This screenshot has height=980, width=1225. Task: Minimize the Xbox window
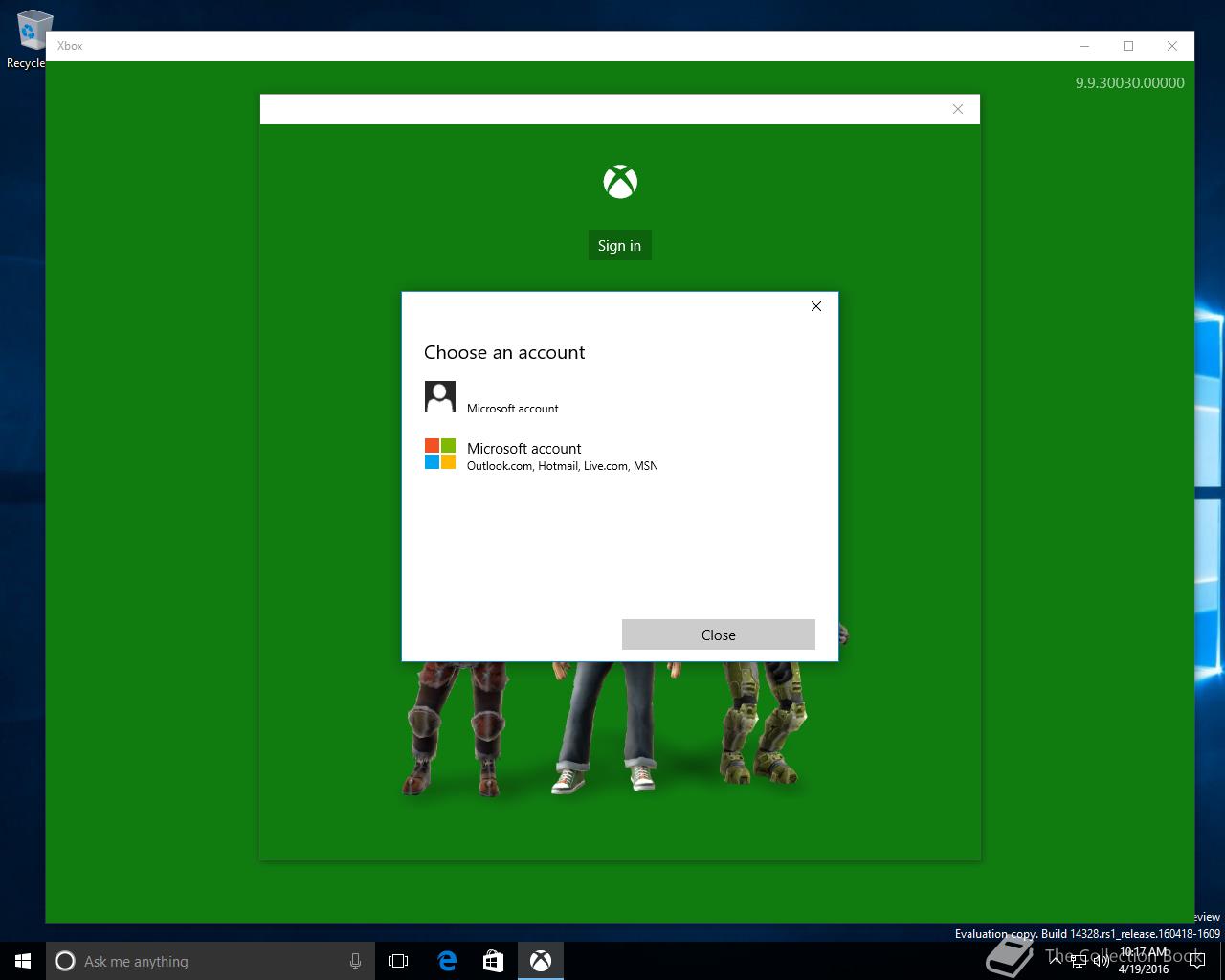pos(1084,46)
